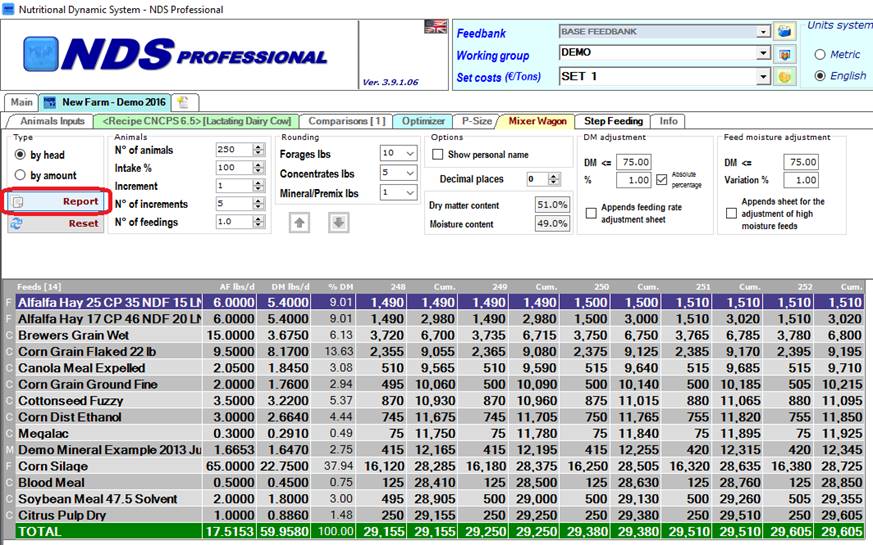The height and width of the screenshot is (545, 873).
Task: Click the Set costs coin icon button
Action: 784,76
